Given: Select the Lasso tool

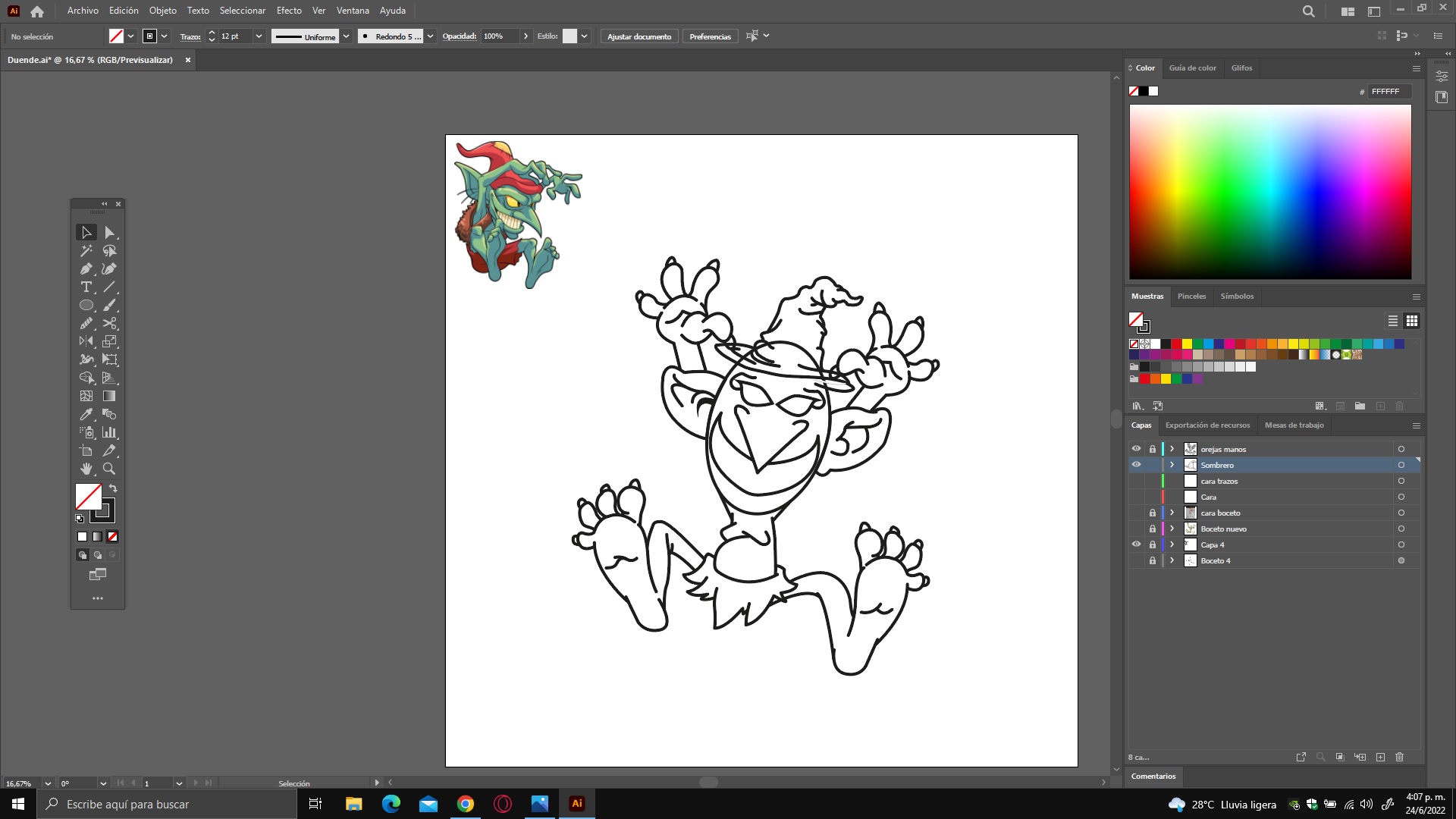Looking at the screenshot, I should 109,251.
